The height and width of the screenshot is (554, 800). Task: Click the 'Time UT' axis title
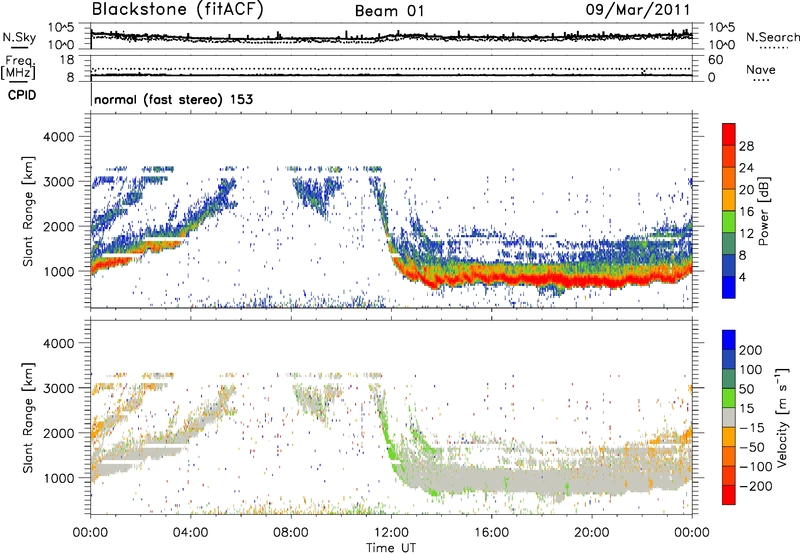[x=391, y=547]
